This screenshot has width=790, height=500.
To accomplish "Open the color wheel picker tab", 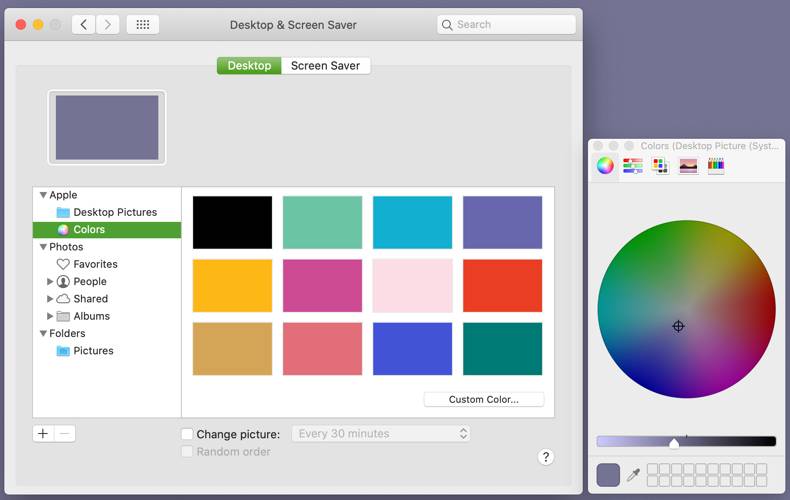I will pyautogui.click(x=605, y=165).
